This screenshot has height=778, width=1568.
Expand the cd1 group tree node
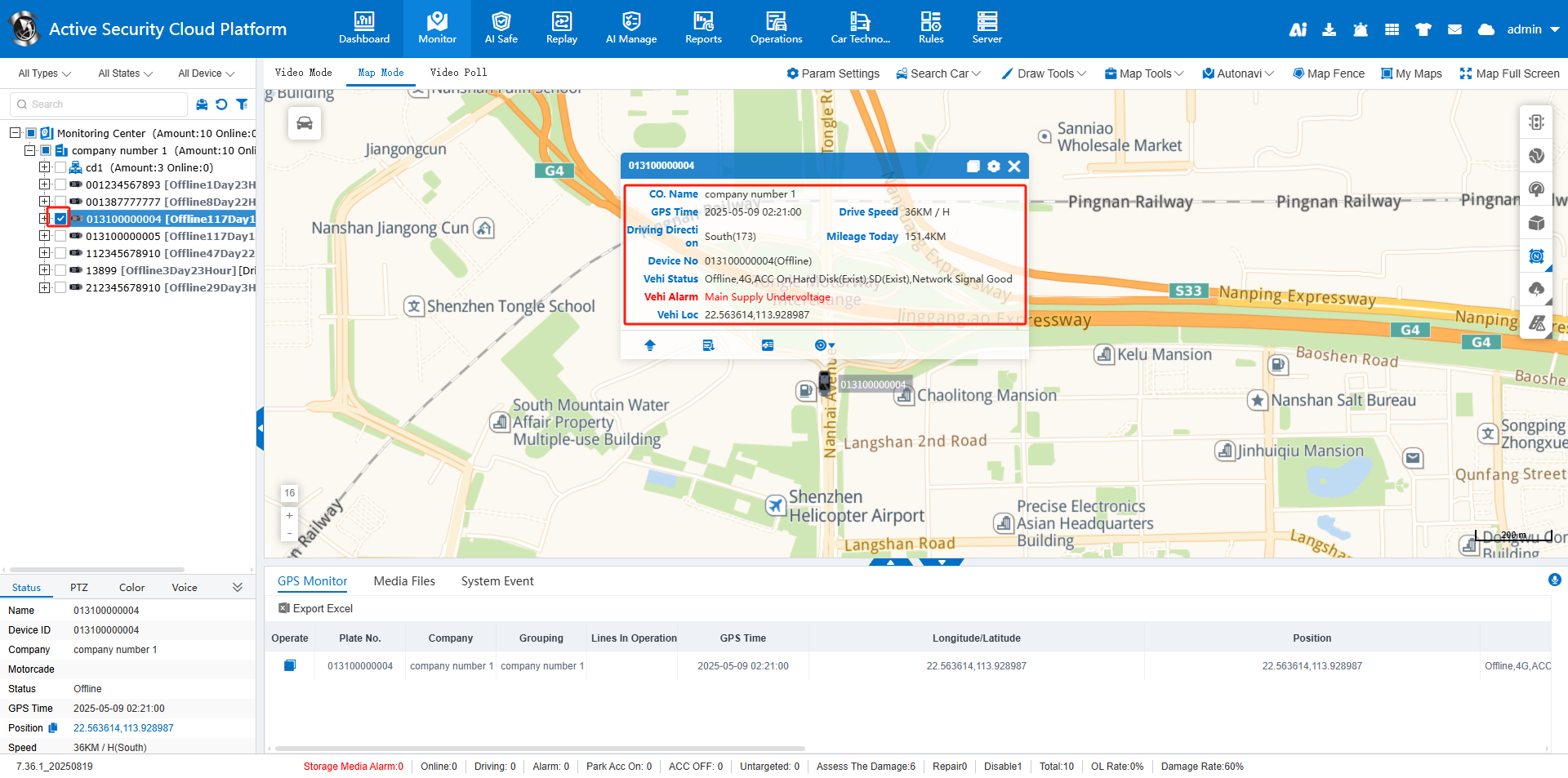(45, 167)
